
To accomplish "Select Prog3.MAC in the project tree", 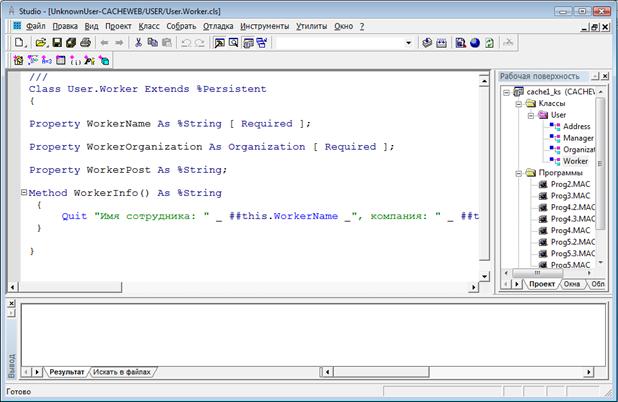I will pyautogui.click(x=570, y=195).
